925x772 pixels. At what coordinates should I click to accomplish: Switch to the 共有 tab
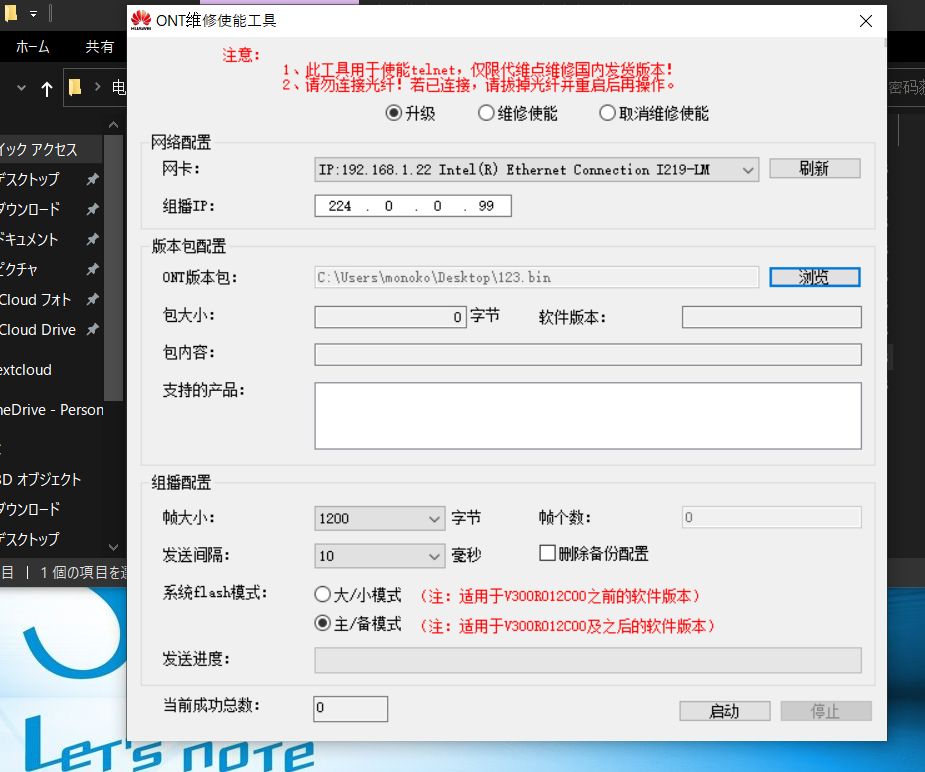coord(99,47)
